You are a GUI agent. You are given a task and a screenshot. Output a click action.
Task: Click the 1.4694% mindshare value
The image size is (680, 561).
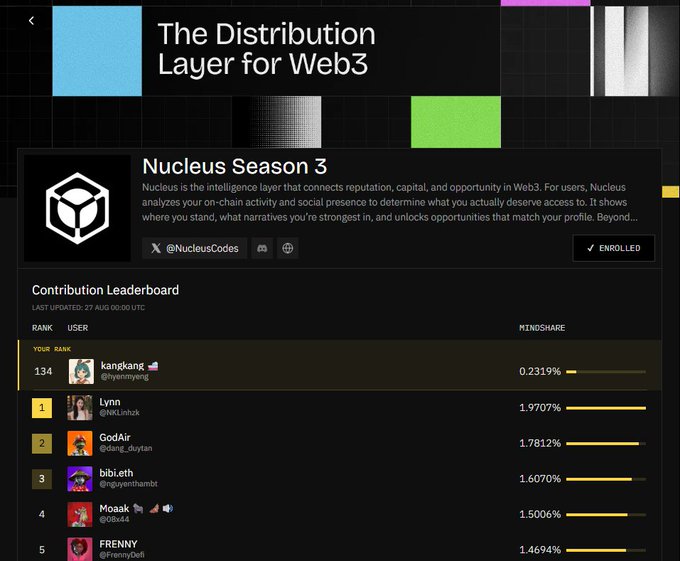coord(540,550)
